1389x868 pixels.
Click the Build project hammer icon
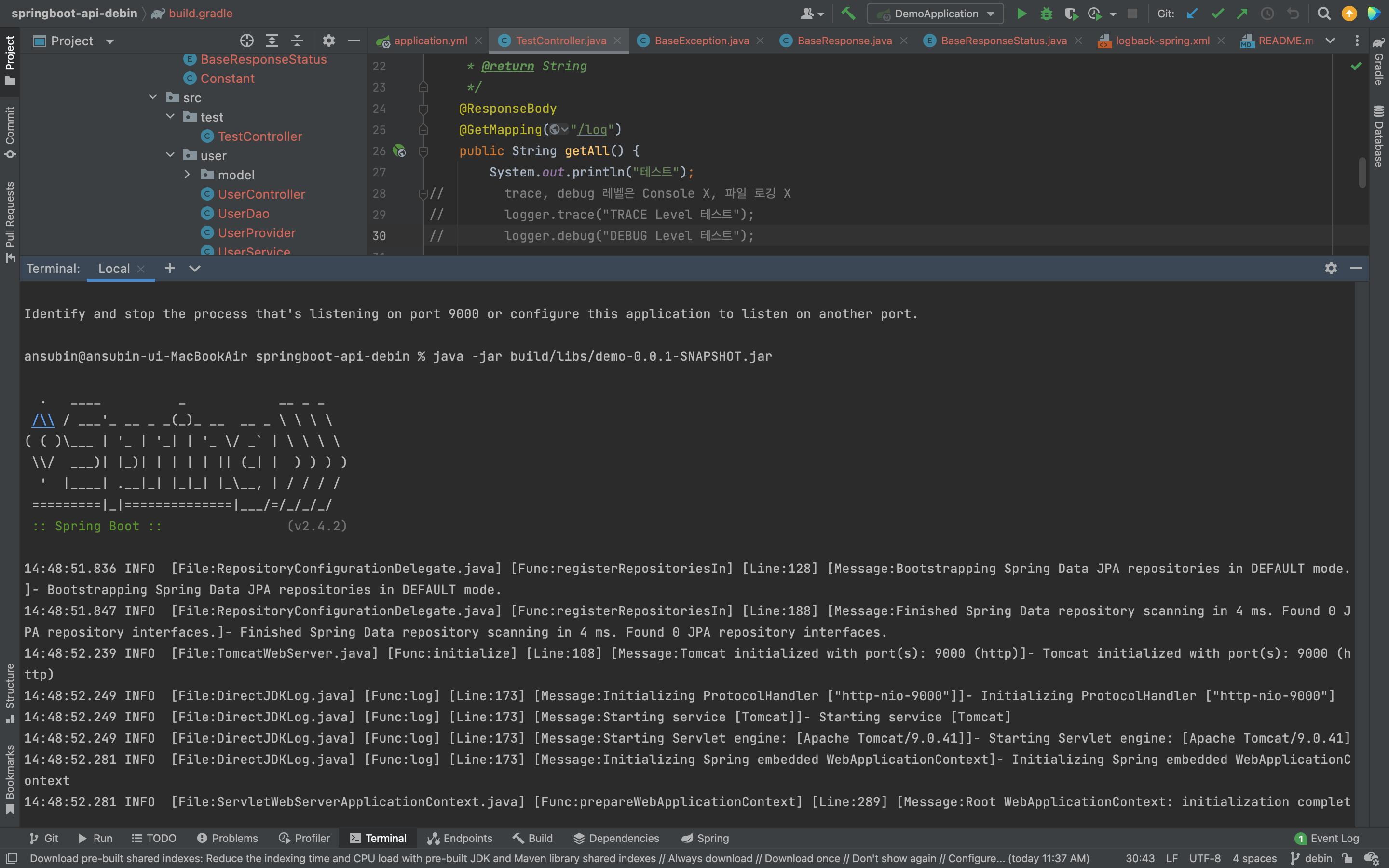[x=848, y=14]
